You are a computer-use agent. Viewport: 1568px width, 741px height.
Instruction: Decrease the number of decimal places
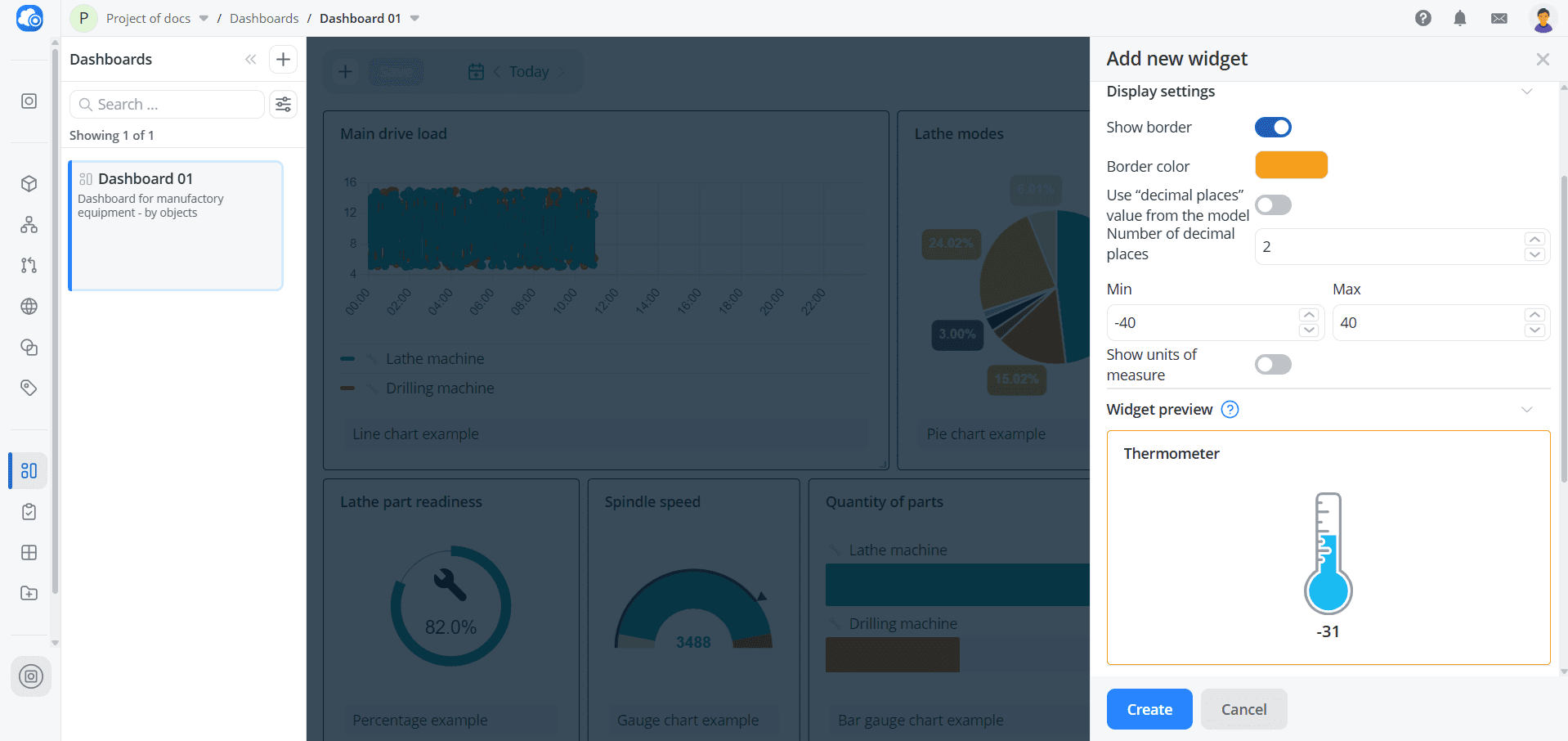(1534, 254)
